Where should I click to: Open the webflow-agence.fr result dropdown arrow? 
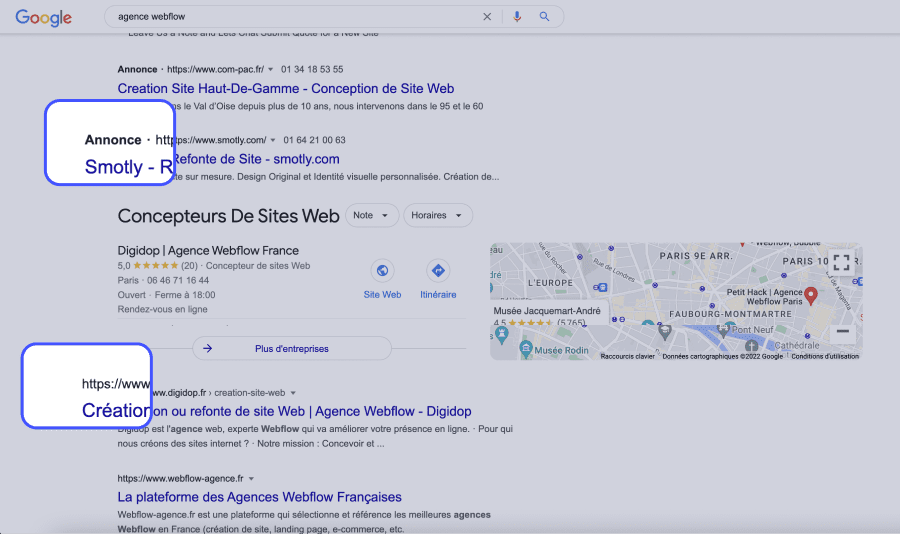tap(251, 479)
